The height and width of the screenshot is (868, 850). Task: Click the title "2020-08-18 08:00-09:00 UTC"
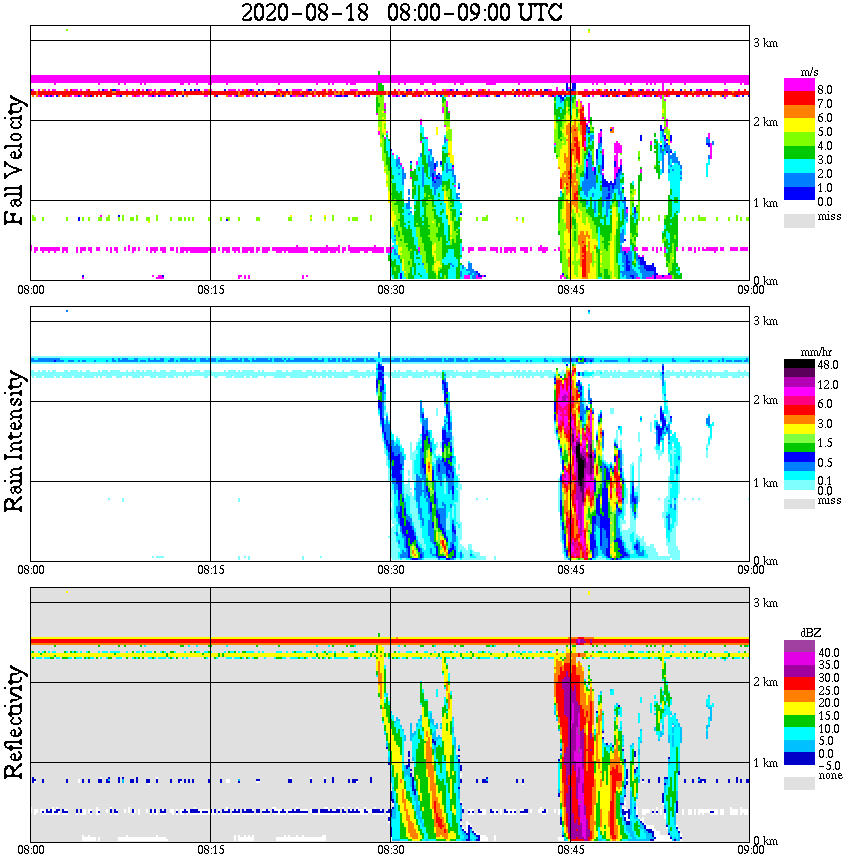tap(401, 12)
